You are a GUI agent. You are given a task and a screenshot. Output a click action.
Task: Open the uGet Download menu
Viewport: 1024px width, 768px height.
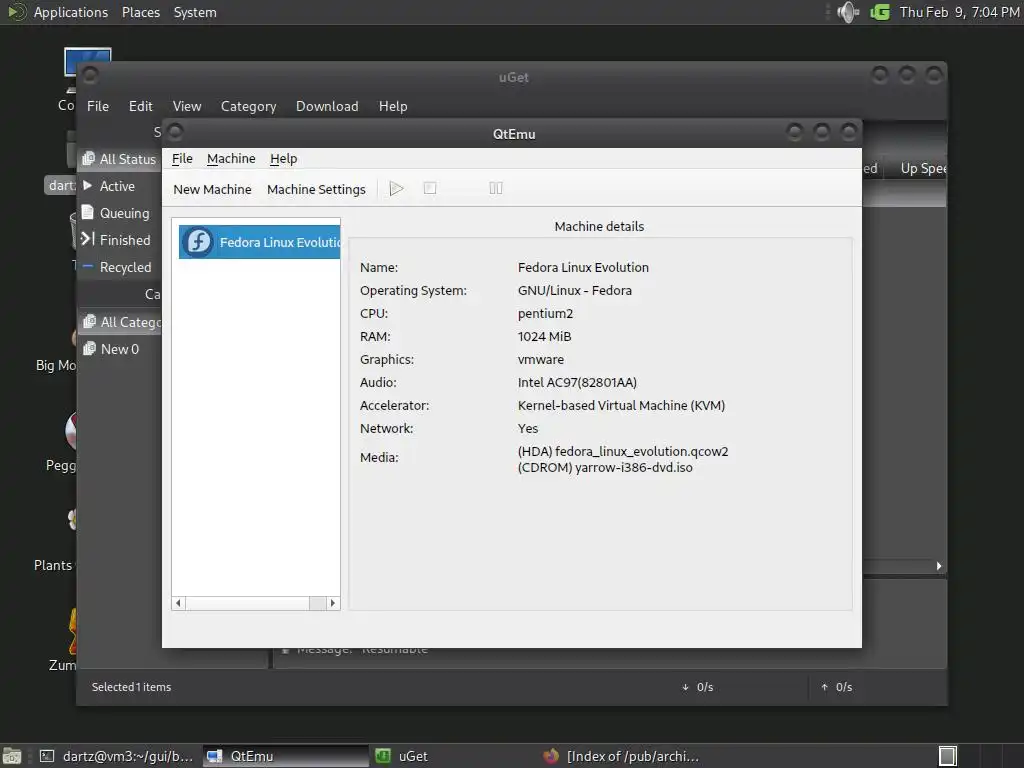click(327, 106)
